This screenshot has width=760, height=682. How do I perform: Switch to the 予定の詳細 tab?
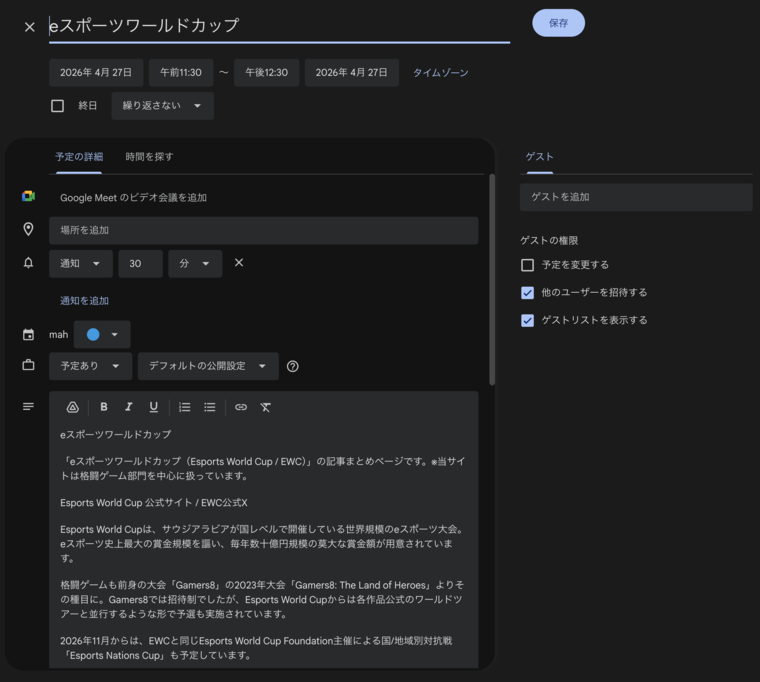(79, 157)
